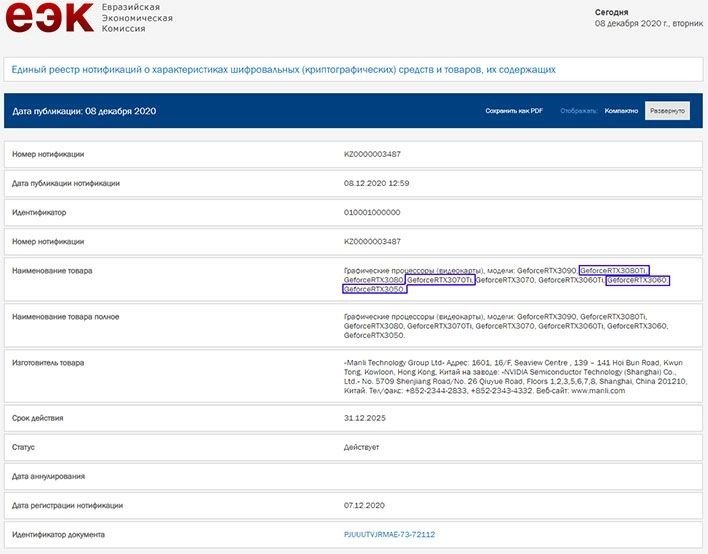Click the Идентификатор документа label
The height and width of the screenshot is (554, 708).
coord(58,535)
